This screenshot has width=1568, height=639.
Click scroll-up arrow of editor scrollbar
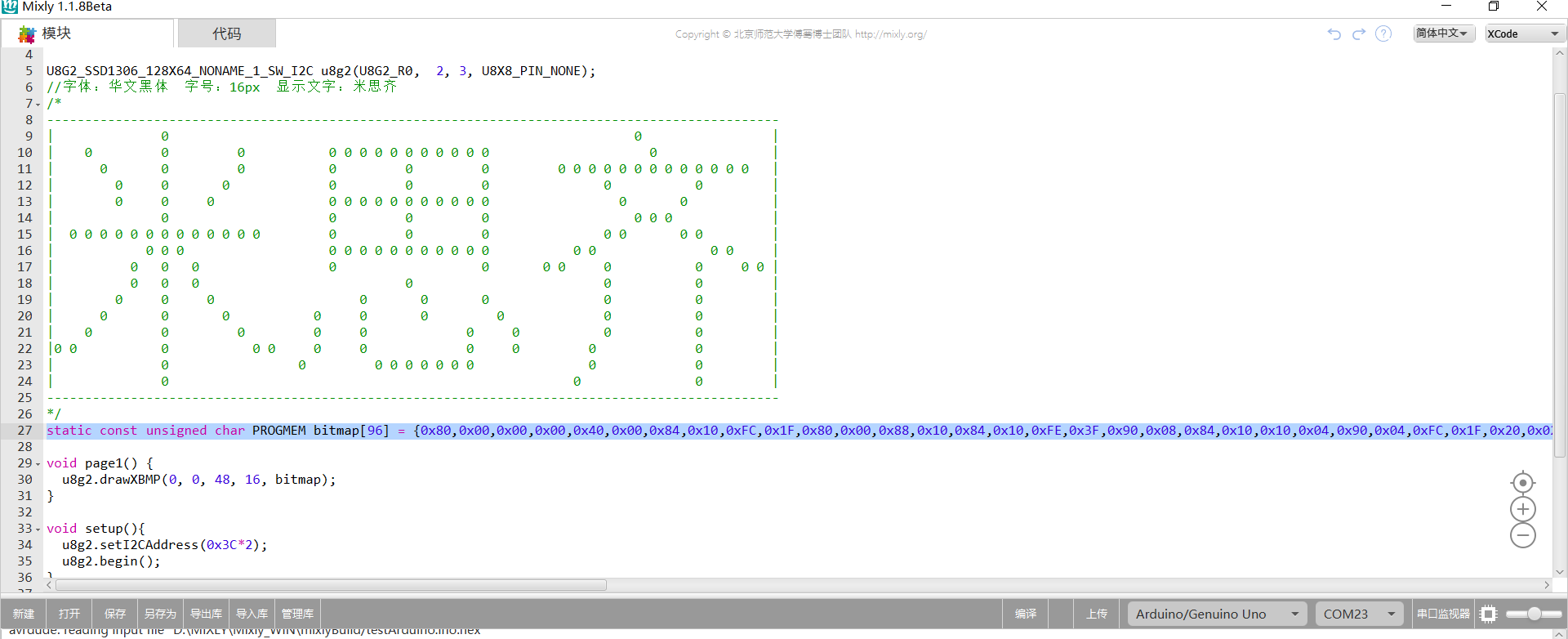coord(1560,54)
